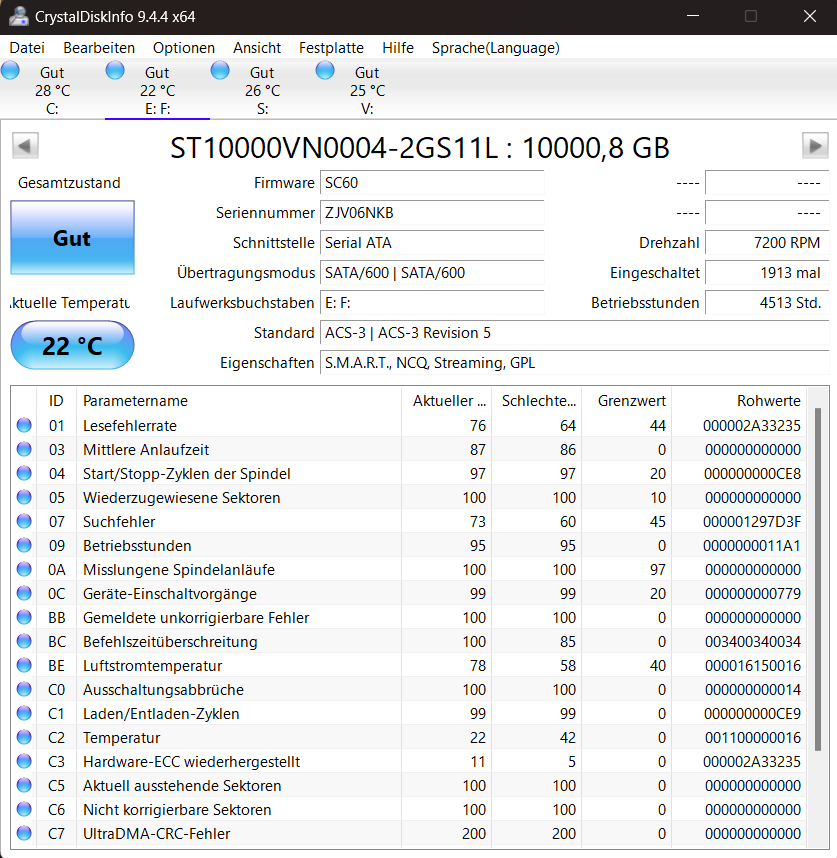Click the SMART table vertical scrollbar
Screen dimensions: 837x858
point(818,579)
